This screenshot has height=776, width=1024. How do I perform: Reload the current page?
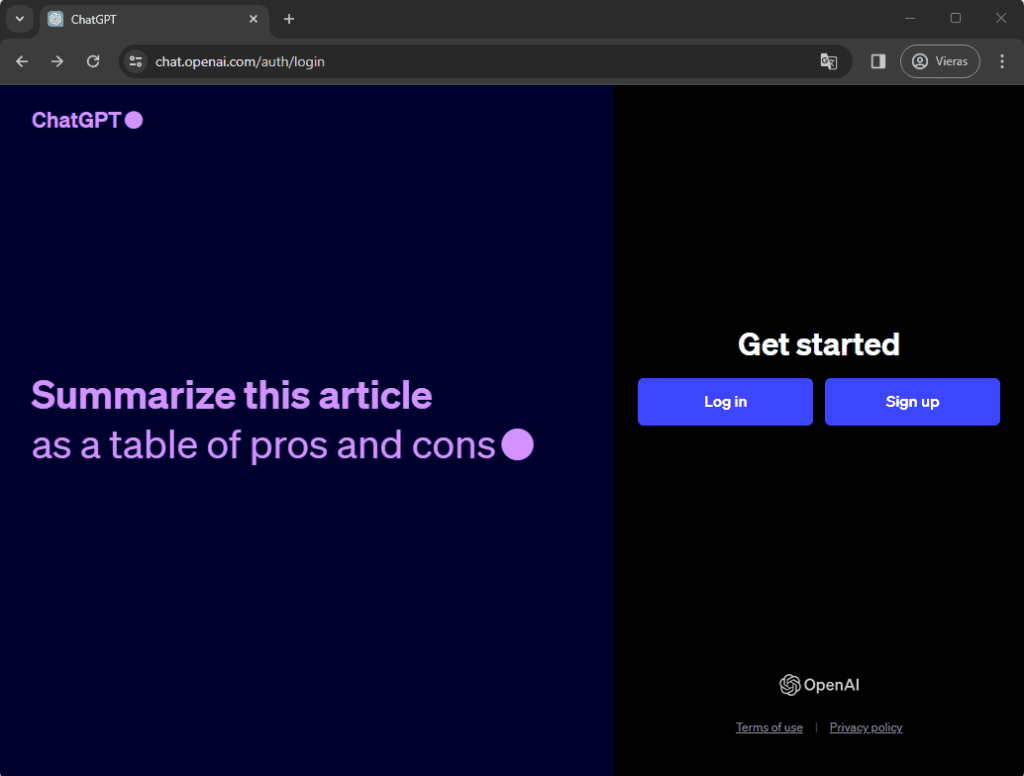tap(93, 61)
